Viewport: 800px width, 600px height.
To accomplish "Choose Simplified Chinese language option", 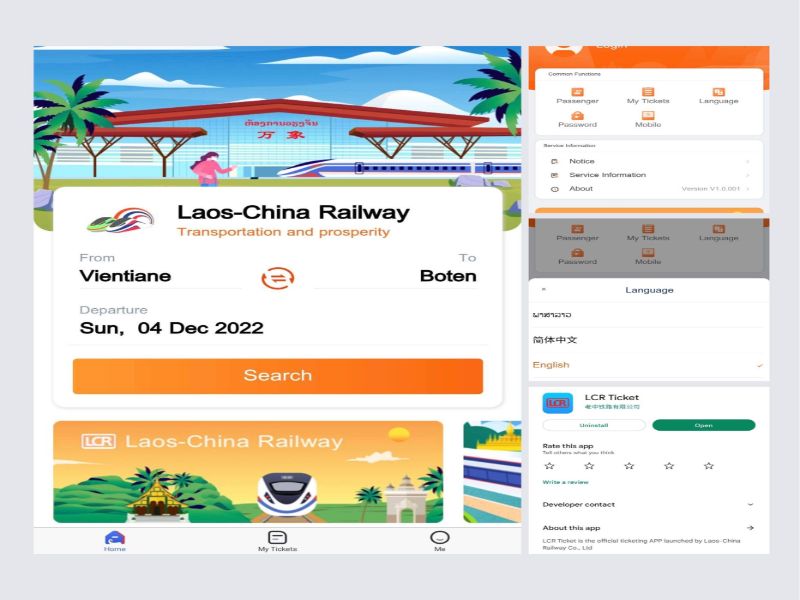I will 648,340.
